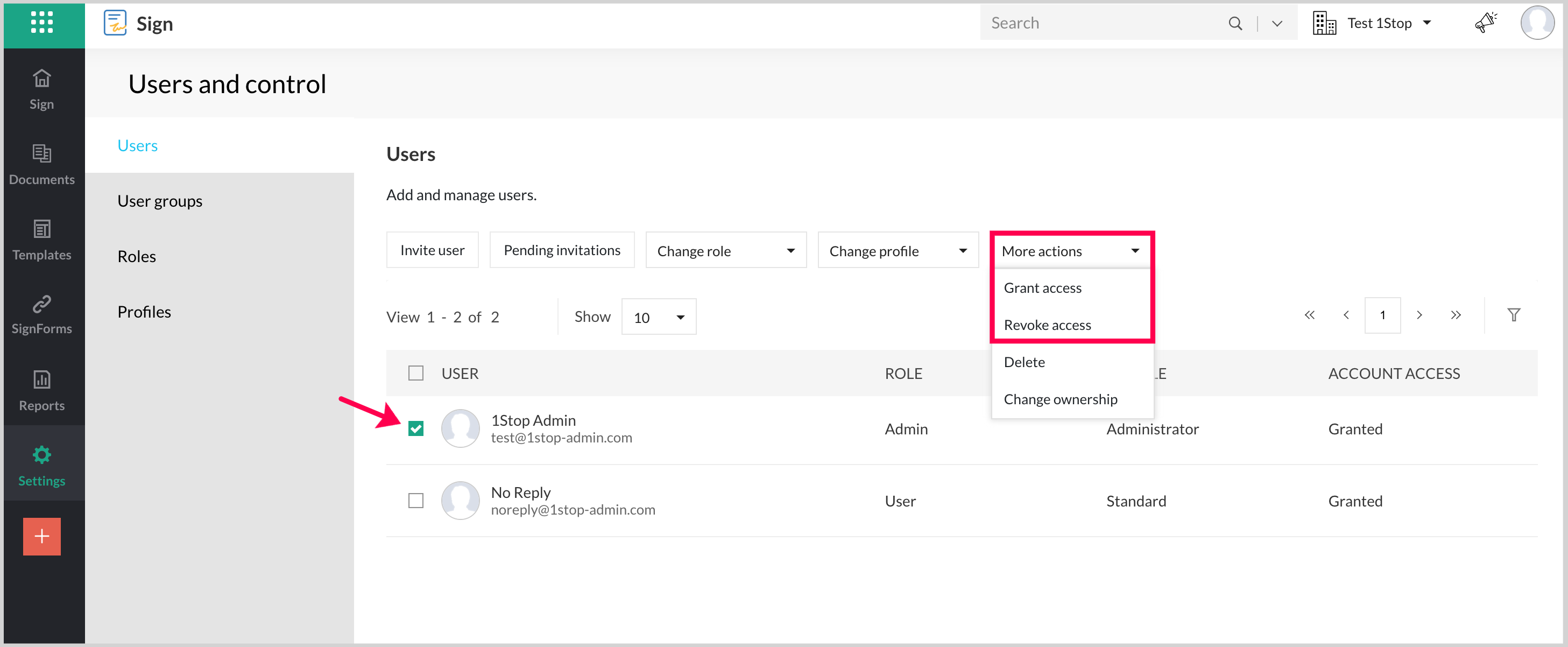This screenshot has height=647, width=1568.
Task: Toggle the select-all USER header checkbox
Action: click(416, 373)
